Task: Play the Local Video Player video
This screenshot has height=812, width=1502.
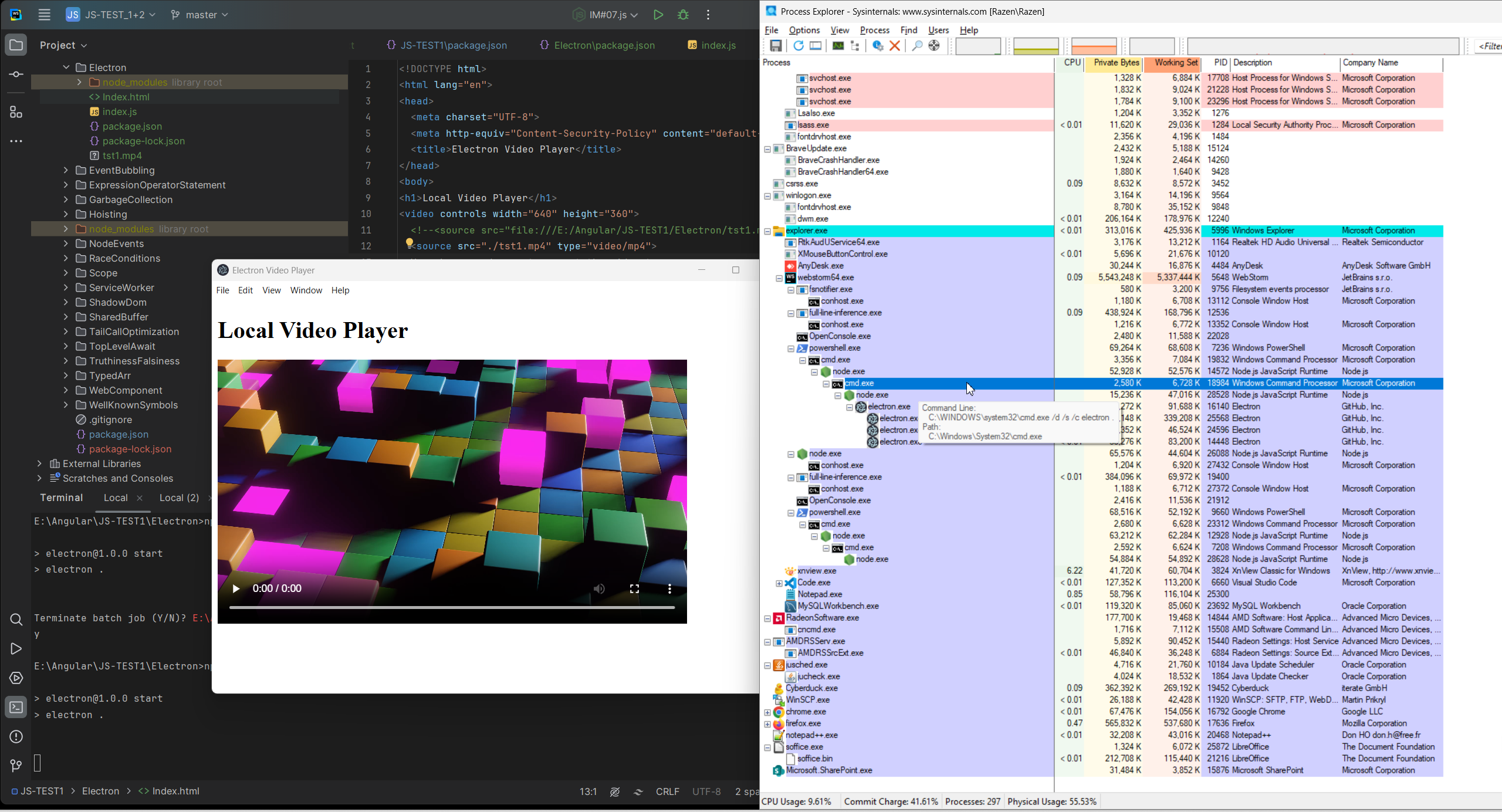Action: pyautogui.click(x=236, y=588)
